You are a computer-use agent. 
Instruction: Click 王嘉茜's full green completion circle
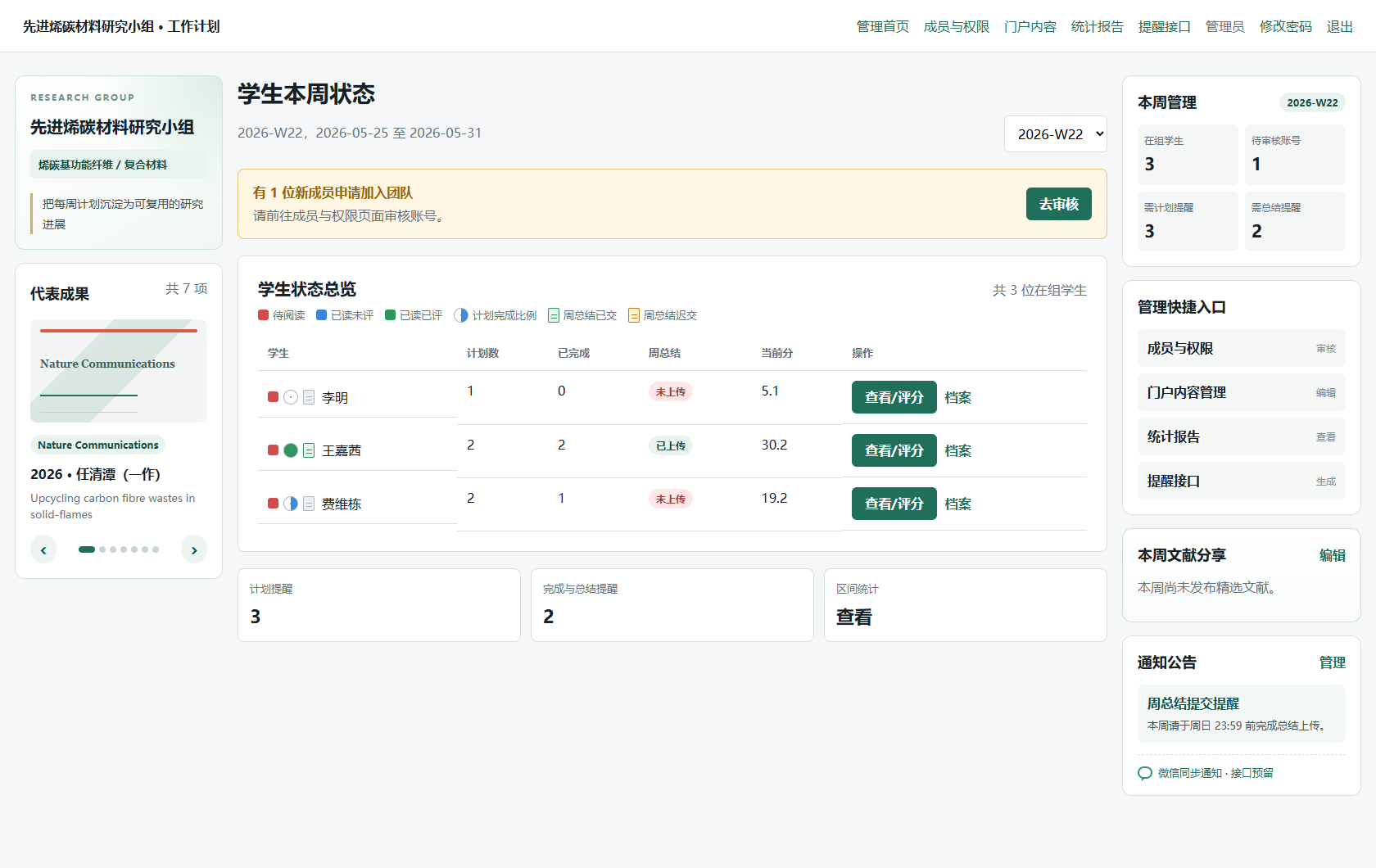291,450
